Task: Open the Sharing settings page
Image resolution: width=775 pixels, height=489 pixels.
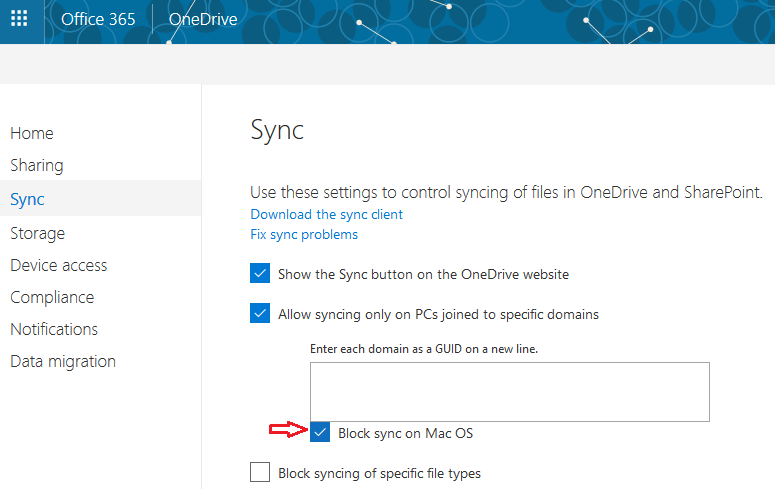Action: 37,165
